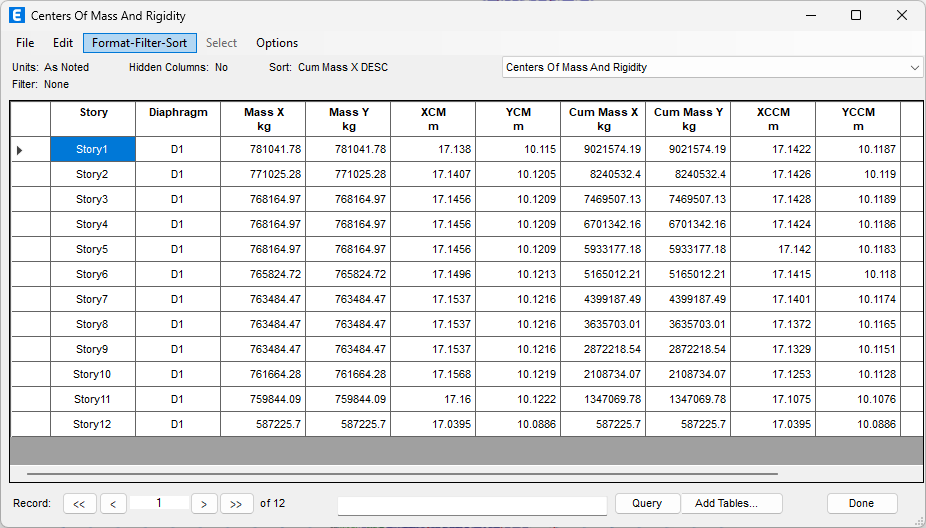Click Mass X value 781041.78 in Story1 row

tap(263, 149)
